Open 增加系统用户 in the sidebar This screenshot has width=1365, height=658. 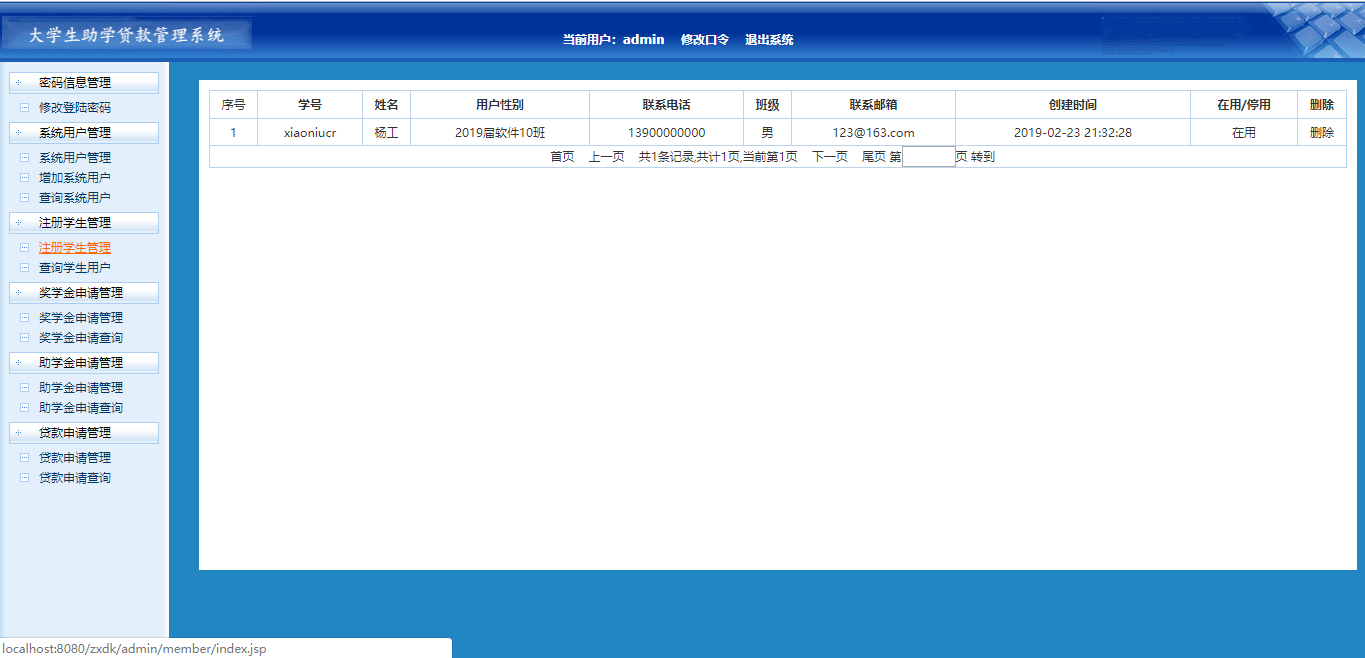(75, 178)
